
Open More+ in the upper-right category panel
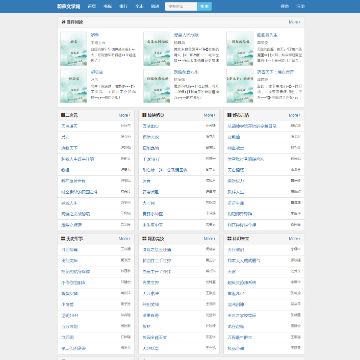coord(294,115)
